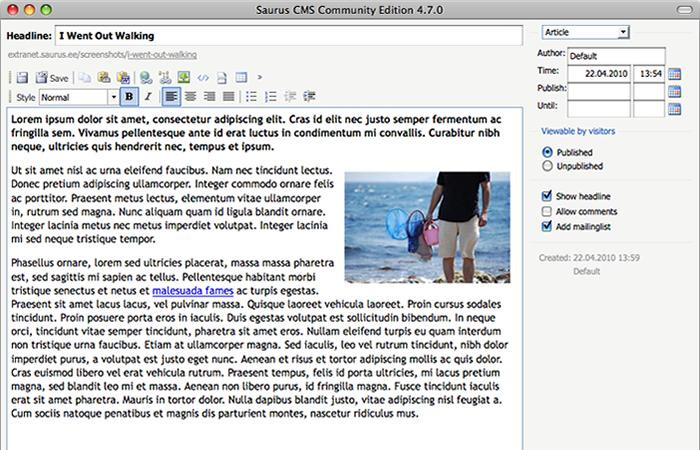Click the Until date field
The width and height of the screenshot is (700, 450).
(x=599, y=109)
